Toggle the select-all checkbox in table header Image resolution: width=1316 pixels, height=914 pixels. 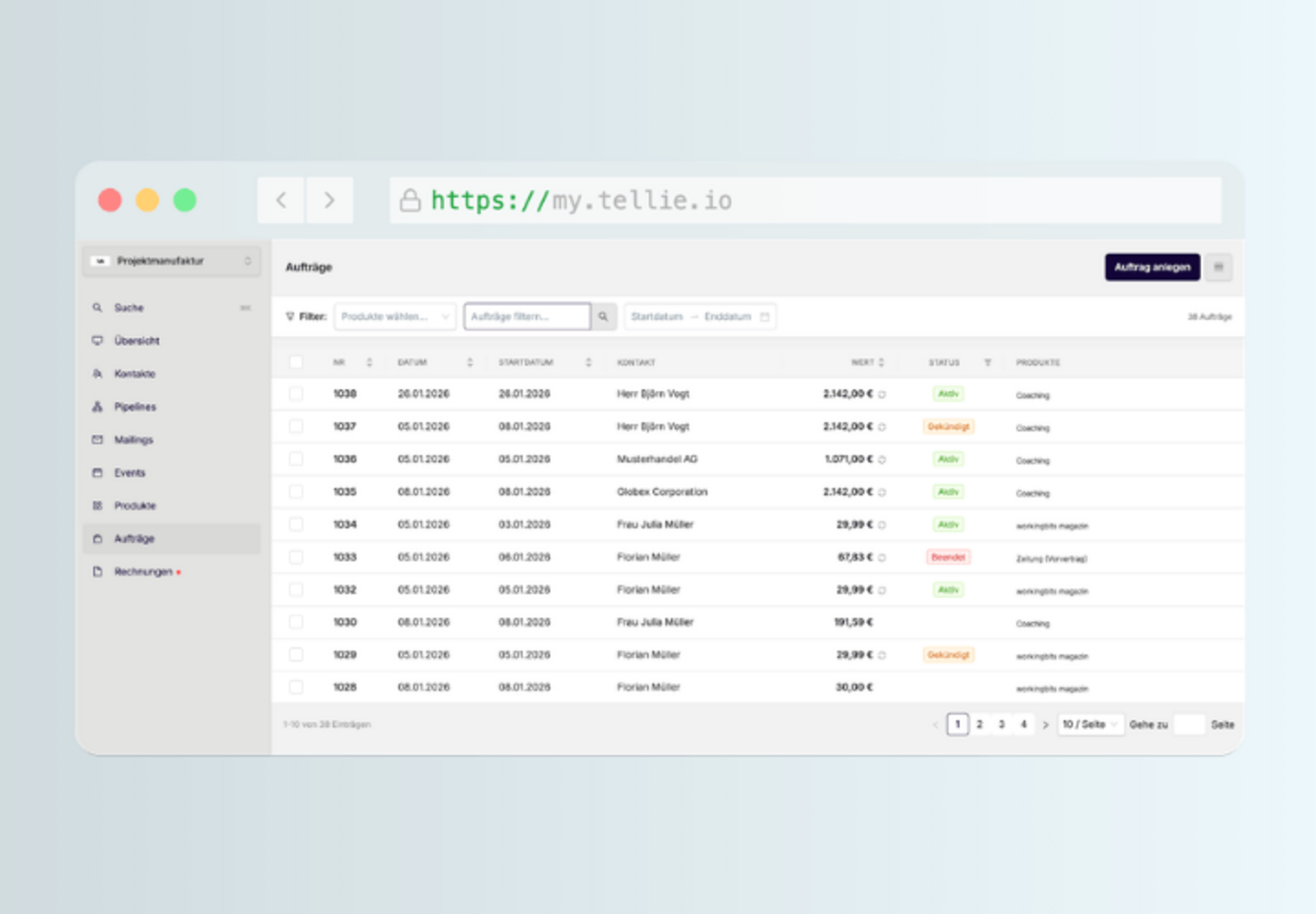tap(296, 362)
